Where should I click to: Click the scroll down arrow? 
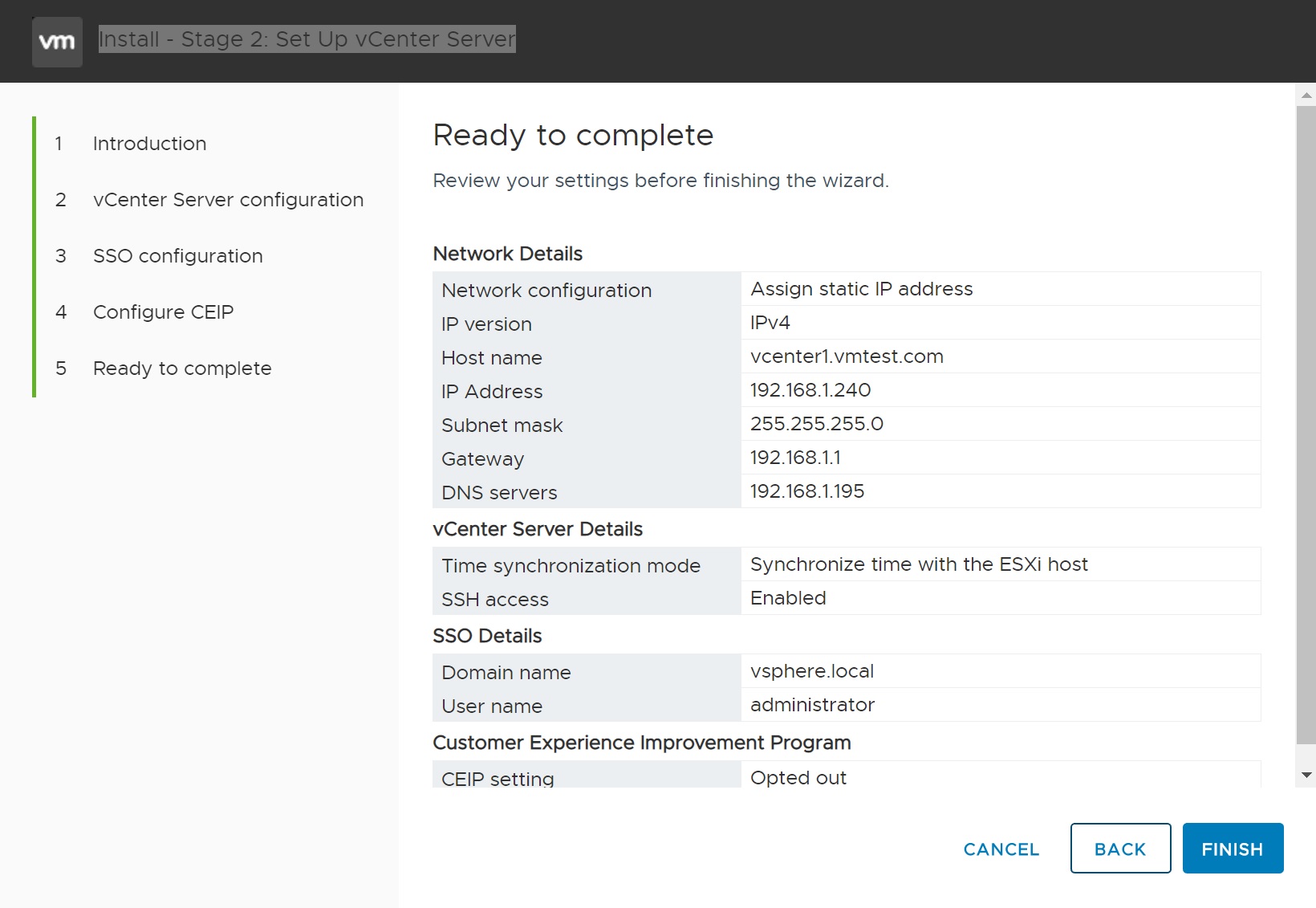(x=1306, y=775)
